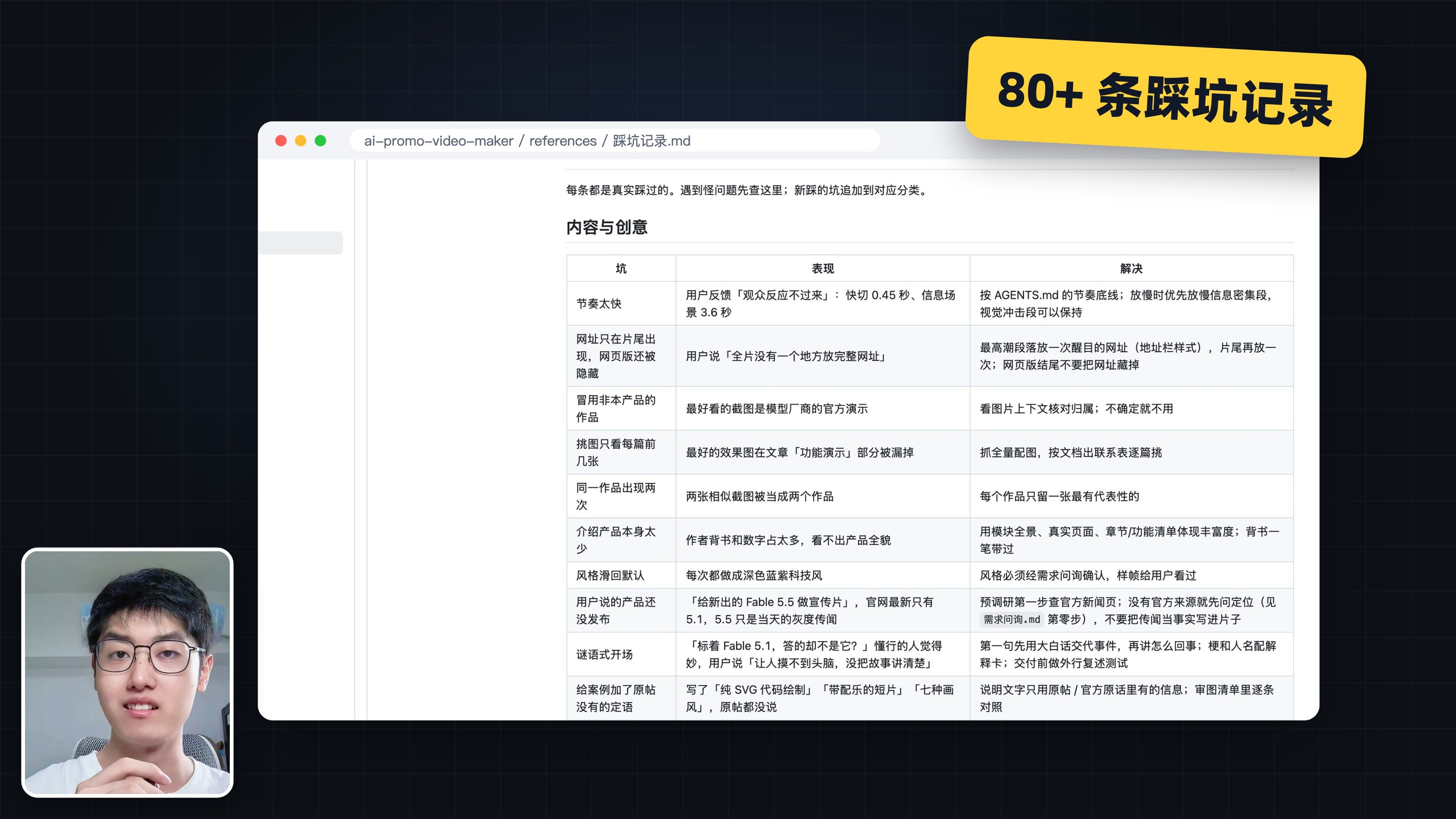Click the '介绍产品本身太少' cell
This screenshot has height=819, width=1456.
tap(621, 540)
